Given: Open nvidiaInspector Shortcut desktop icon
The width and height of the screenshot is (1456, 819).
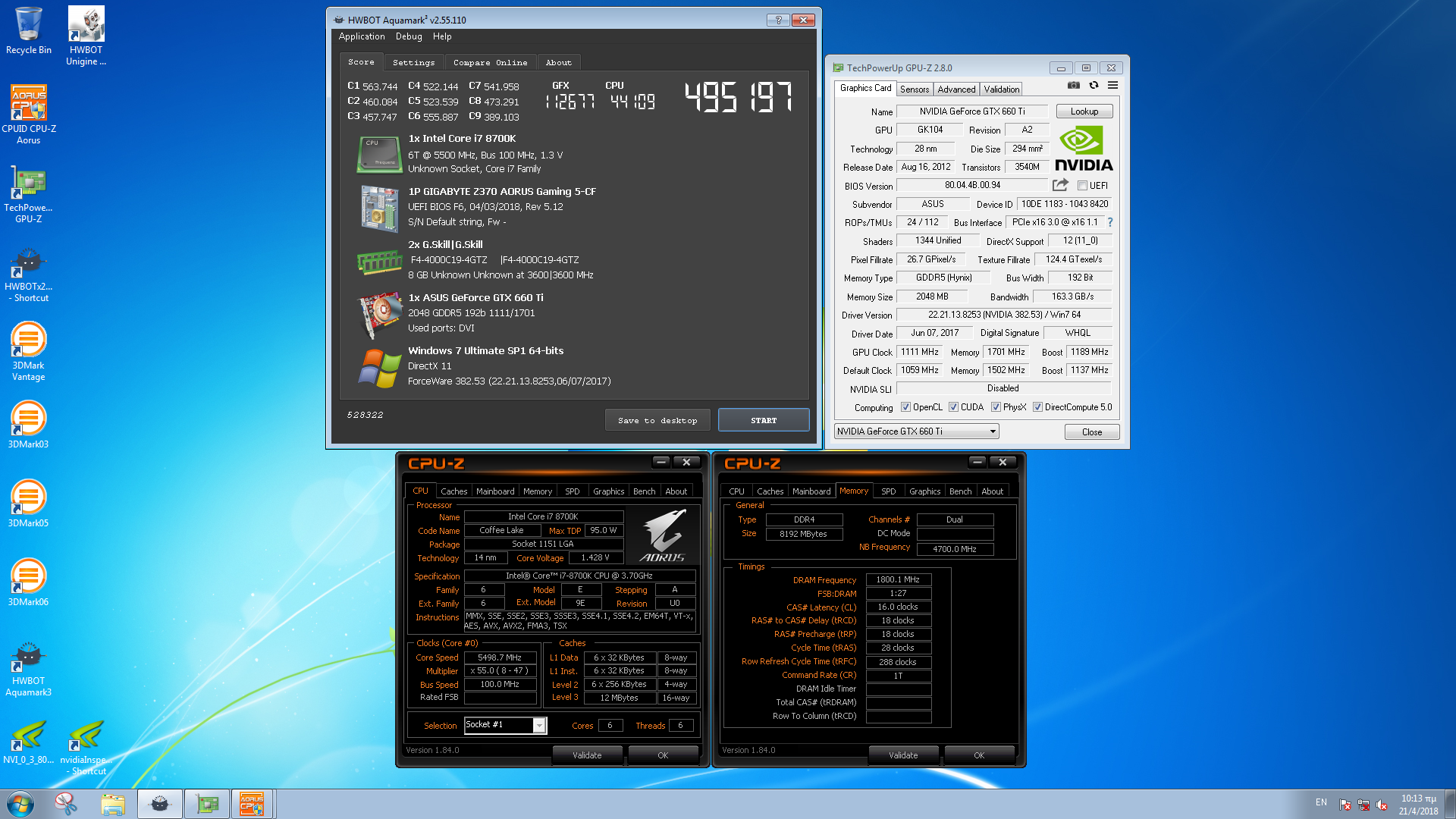Looking at the screenshot, I should click(x=86, y=747).
